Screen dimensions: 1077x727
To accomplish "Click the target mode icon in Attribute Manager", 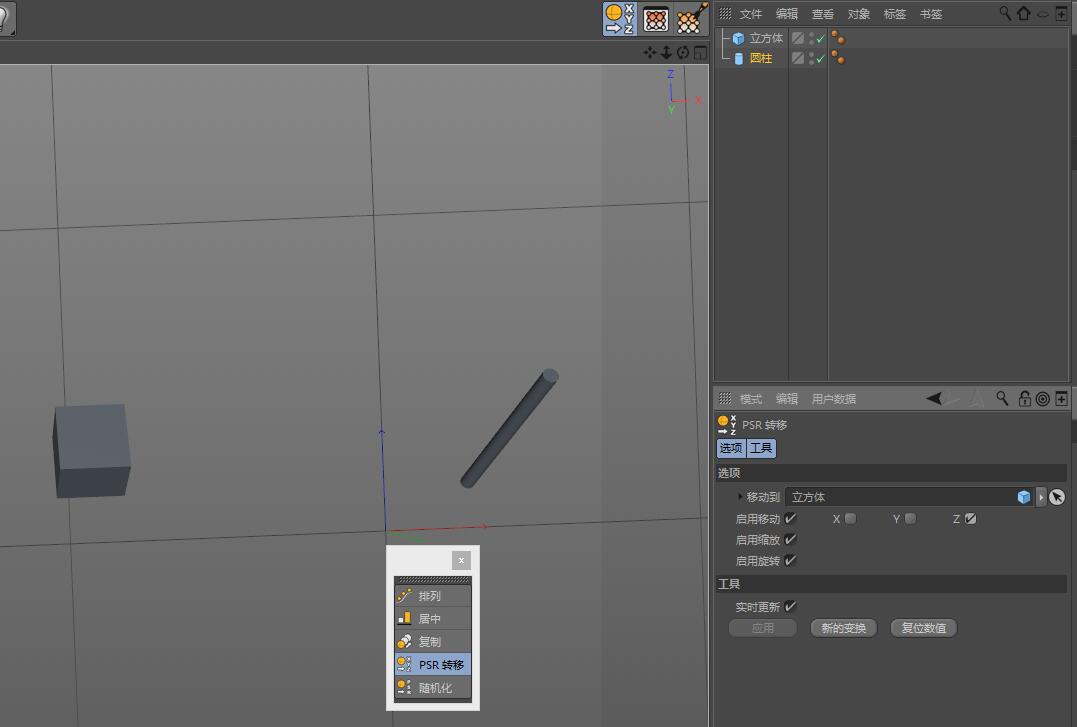I will click(x=1043, y=399).
